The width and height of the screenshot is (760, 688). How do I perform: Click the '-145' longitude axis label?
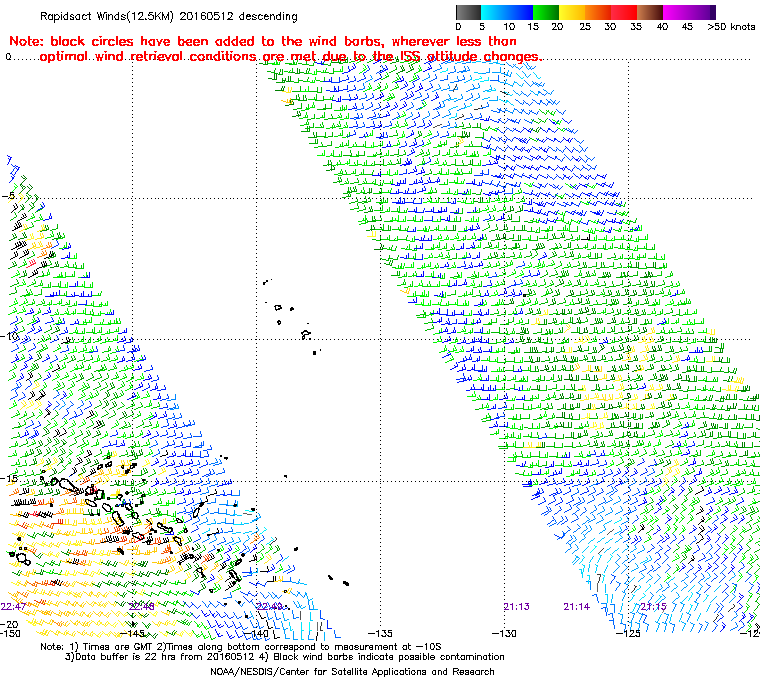(x=132, y=633)
